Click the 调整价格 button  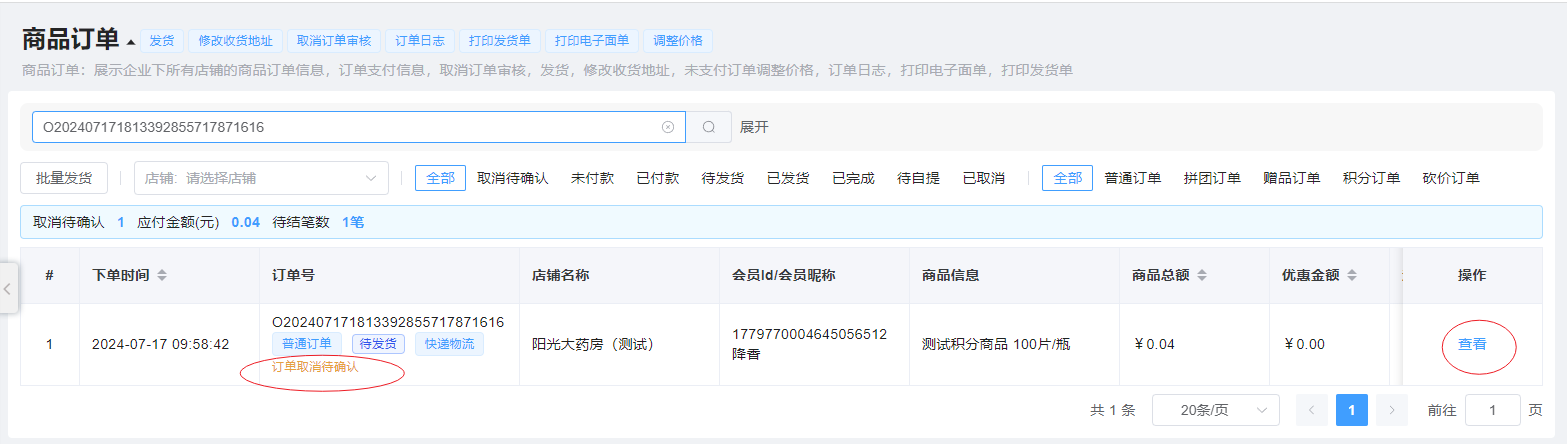tap(678, 41)
